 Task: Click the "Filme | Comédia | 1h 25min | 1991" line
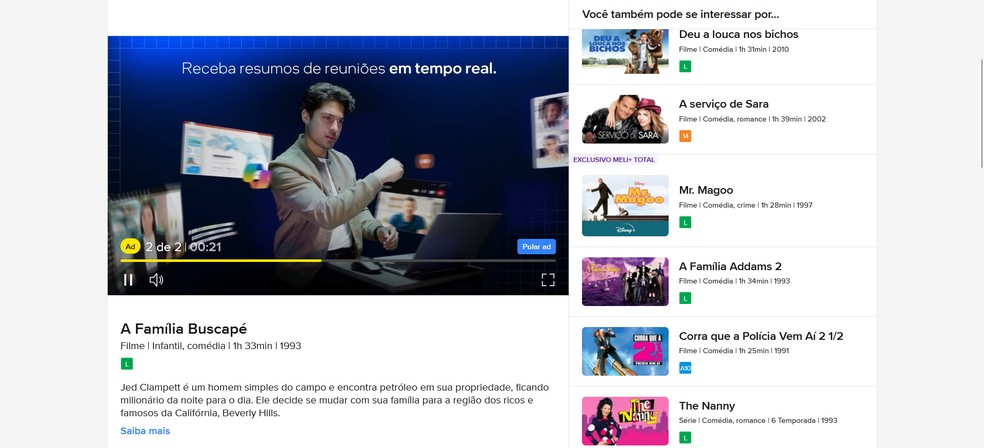tap(734, 351)
